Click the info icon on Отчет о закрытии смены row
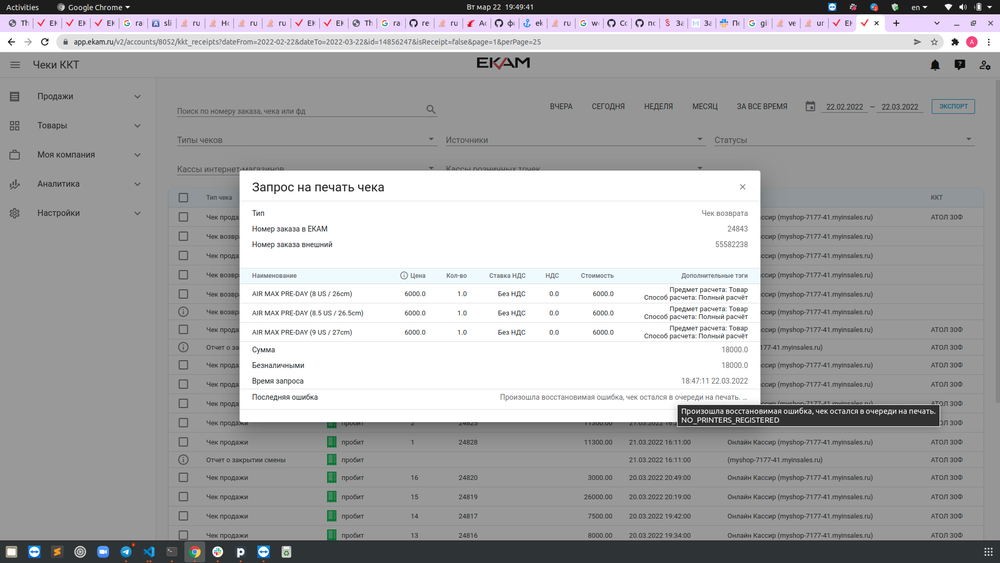This screenshot has height=563, width=1000. (x=183, y=459)
